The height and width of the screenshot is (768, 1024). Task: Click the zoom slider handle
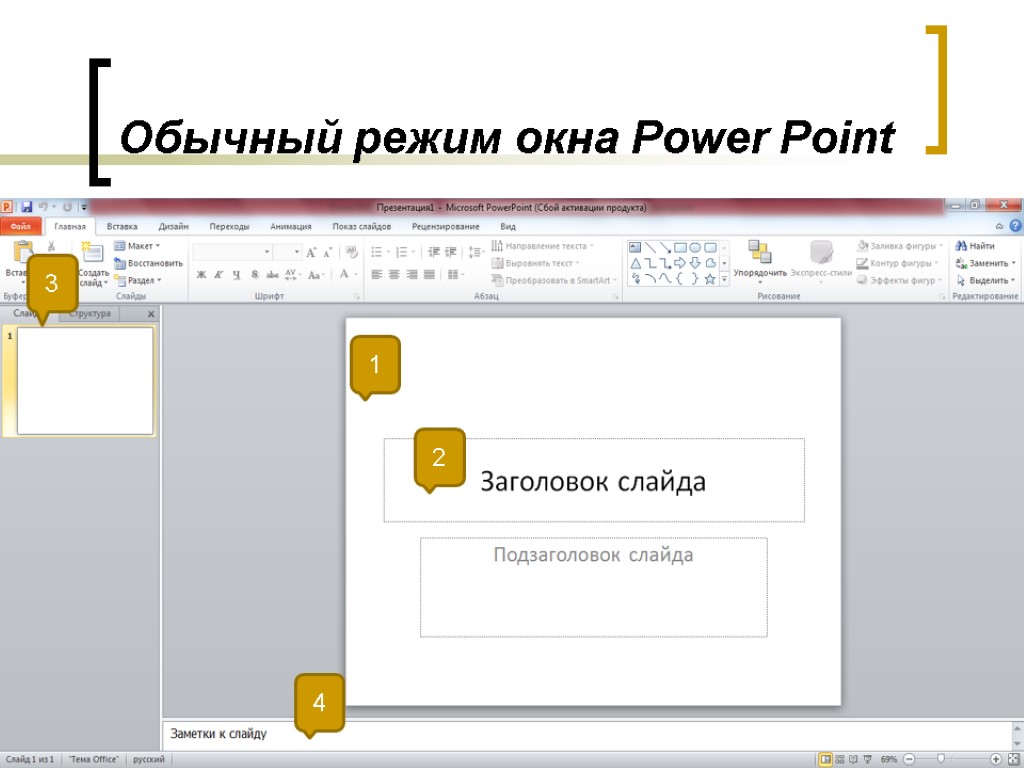941,760
